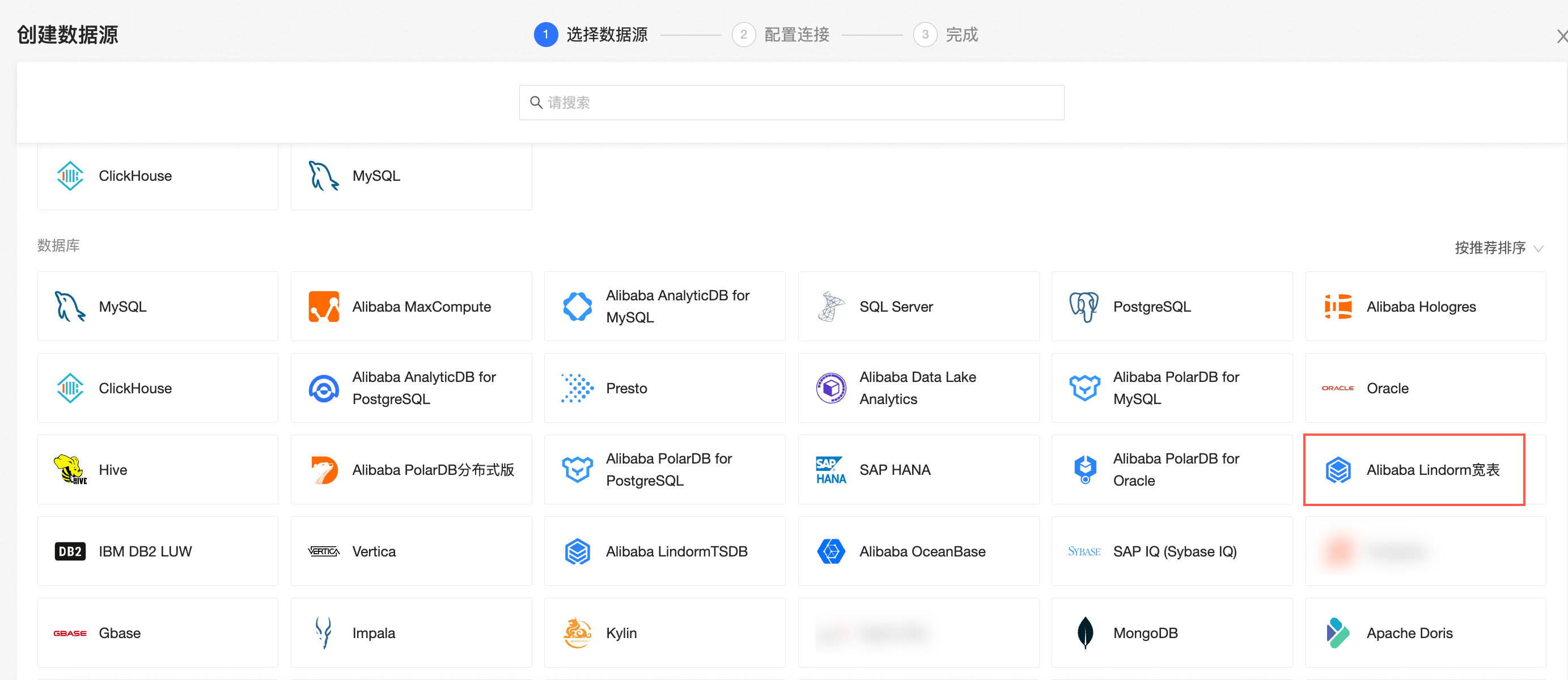The width and height of the screenshot is (1568, 680).
Task: Click the Alibaba PolarDB分布式版 icon
Action: coord(324,470)
